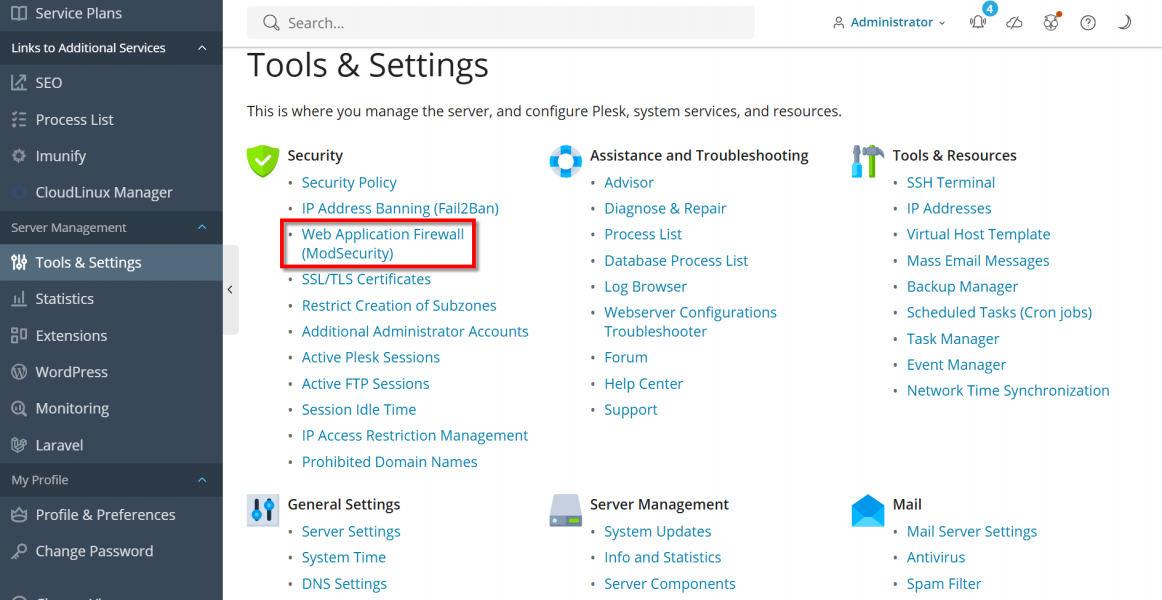
Task: Click the Service Plans book icon
Action: tap(19, 13)
